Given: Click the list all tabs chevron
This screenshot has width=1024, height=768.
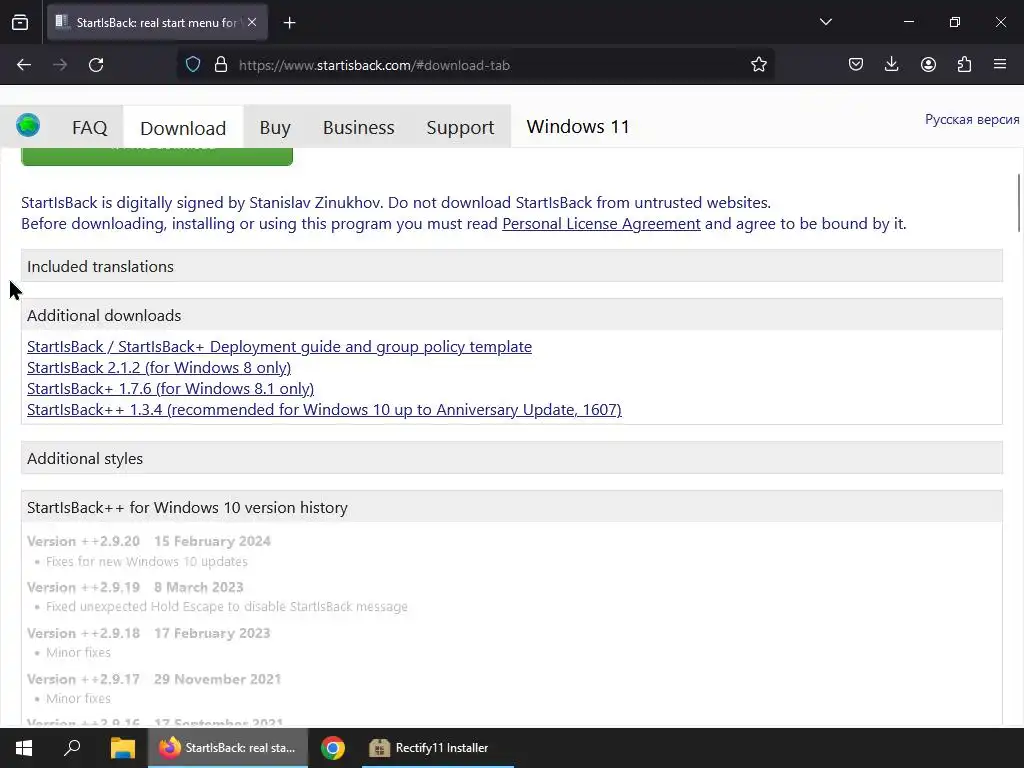Looking at the screenshot, I should pyautogui.click(x=825, y=22).
